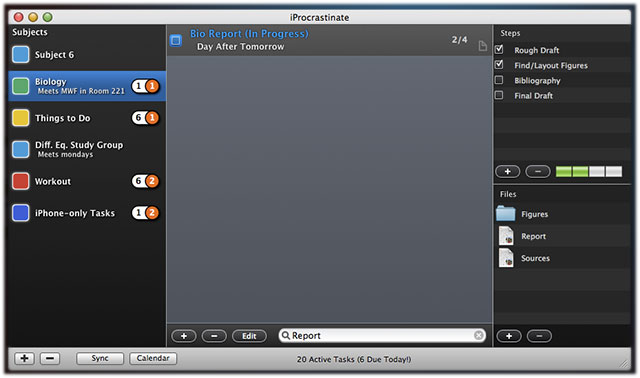Click Biology's orange overdue badge
Screen dimensions: 640x378
[152, 86]
